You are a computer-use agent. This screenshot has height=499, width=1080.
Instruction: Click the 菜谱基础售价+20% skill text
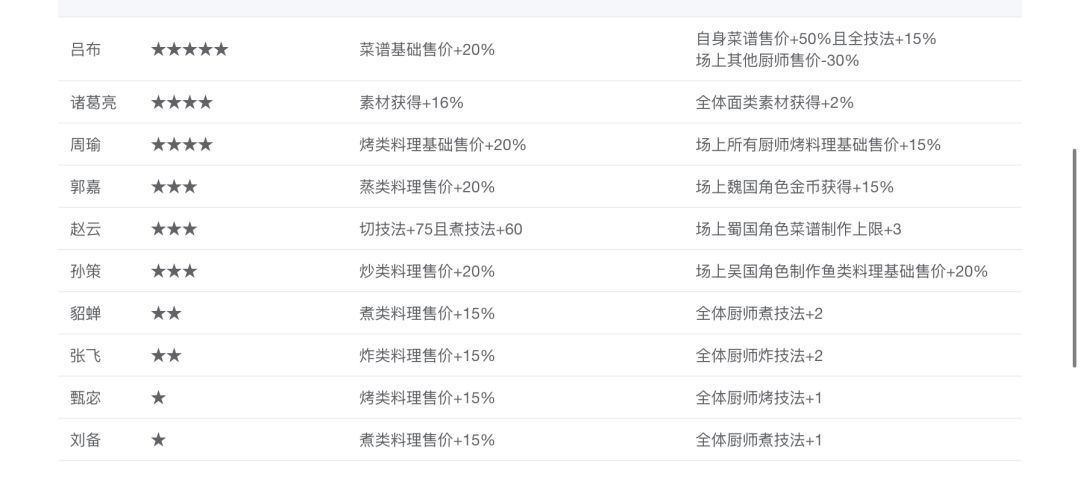(x=427, y=49)
